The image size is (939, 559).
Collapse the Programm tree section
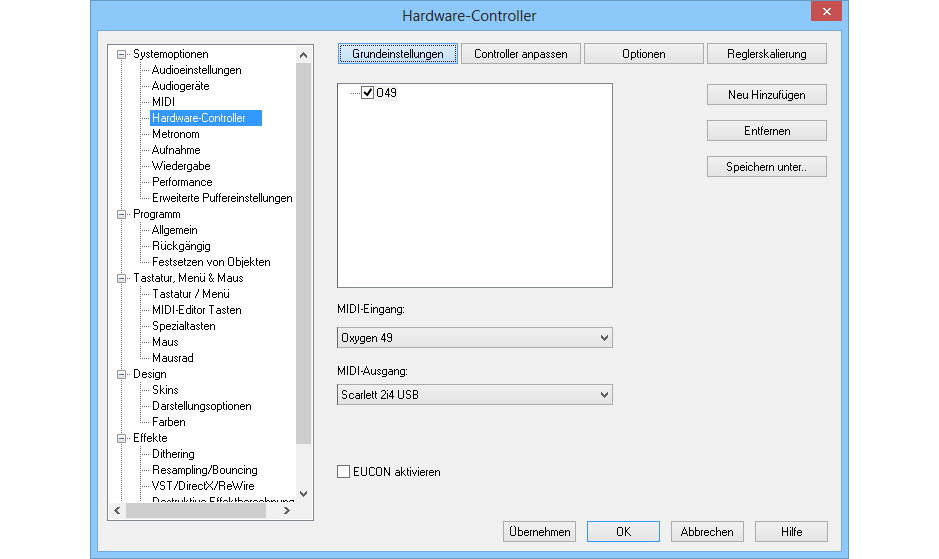(x=123, y=214)
